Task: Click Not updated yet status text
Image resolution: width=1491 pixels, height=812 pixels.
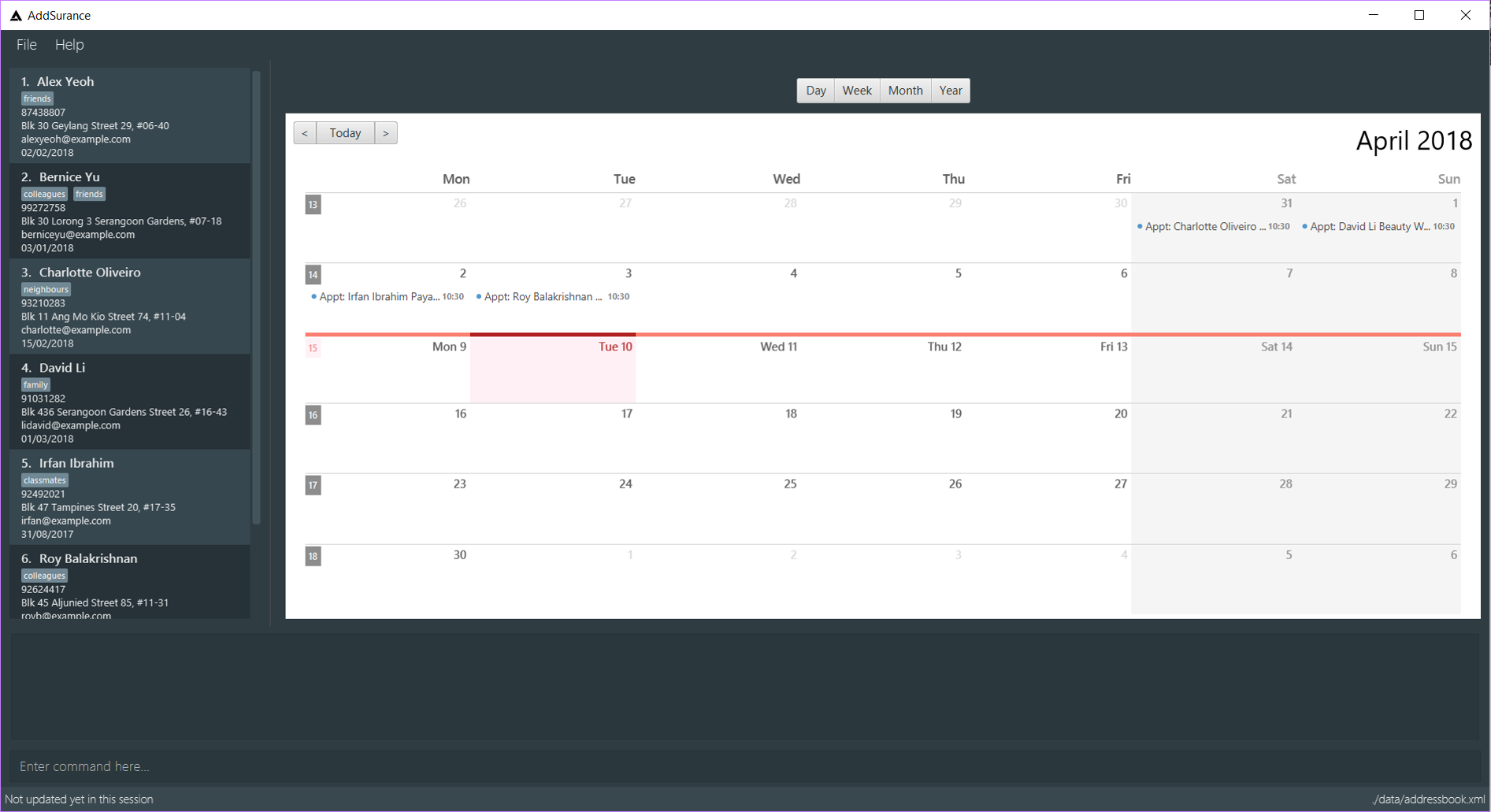Action: coord(79,799)
